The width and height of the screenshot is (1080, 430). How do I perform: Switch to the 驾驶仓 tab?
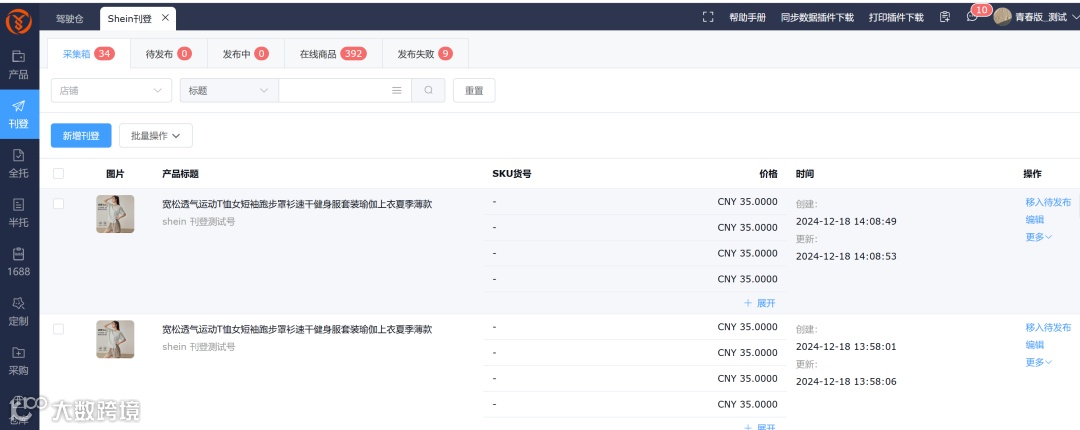(x=70, y=19)
